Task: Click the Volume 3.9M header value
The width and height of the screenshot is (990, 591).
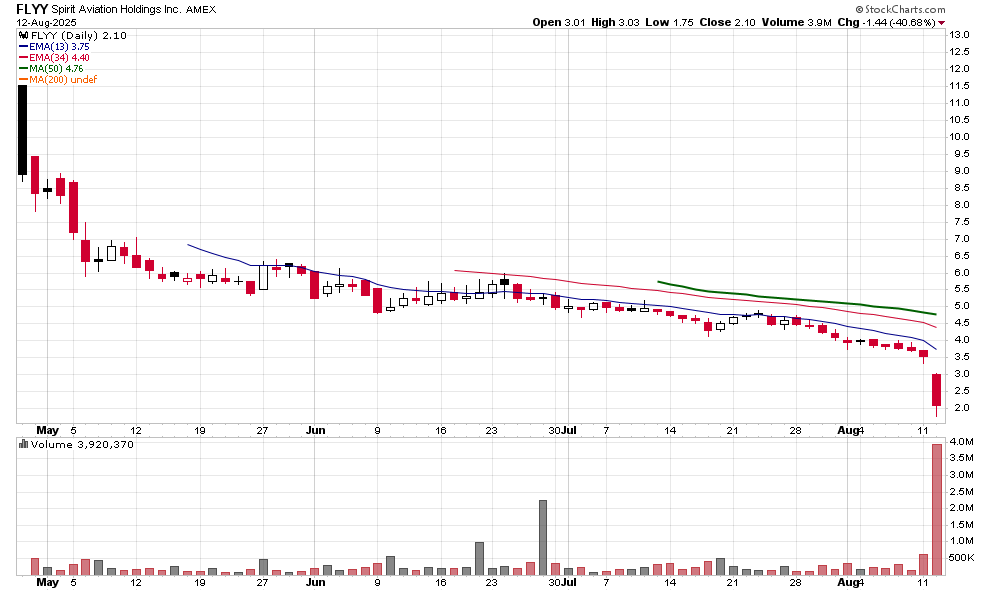Action: (x=796, y=22)
